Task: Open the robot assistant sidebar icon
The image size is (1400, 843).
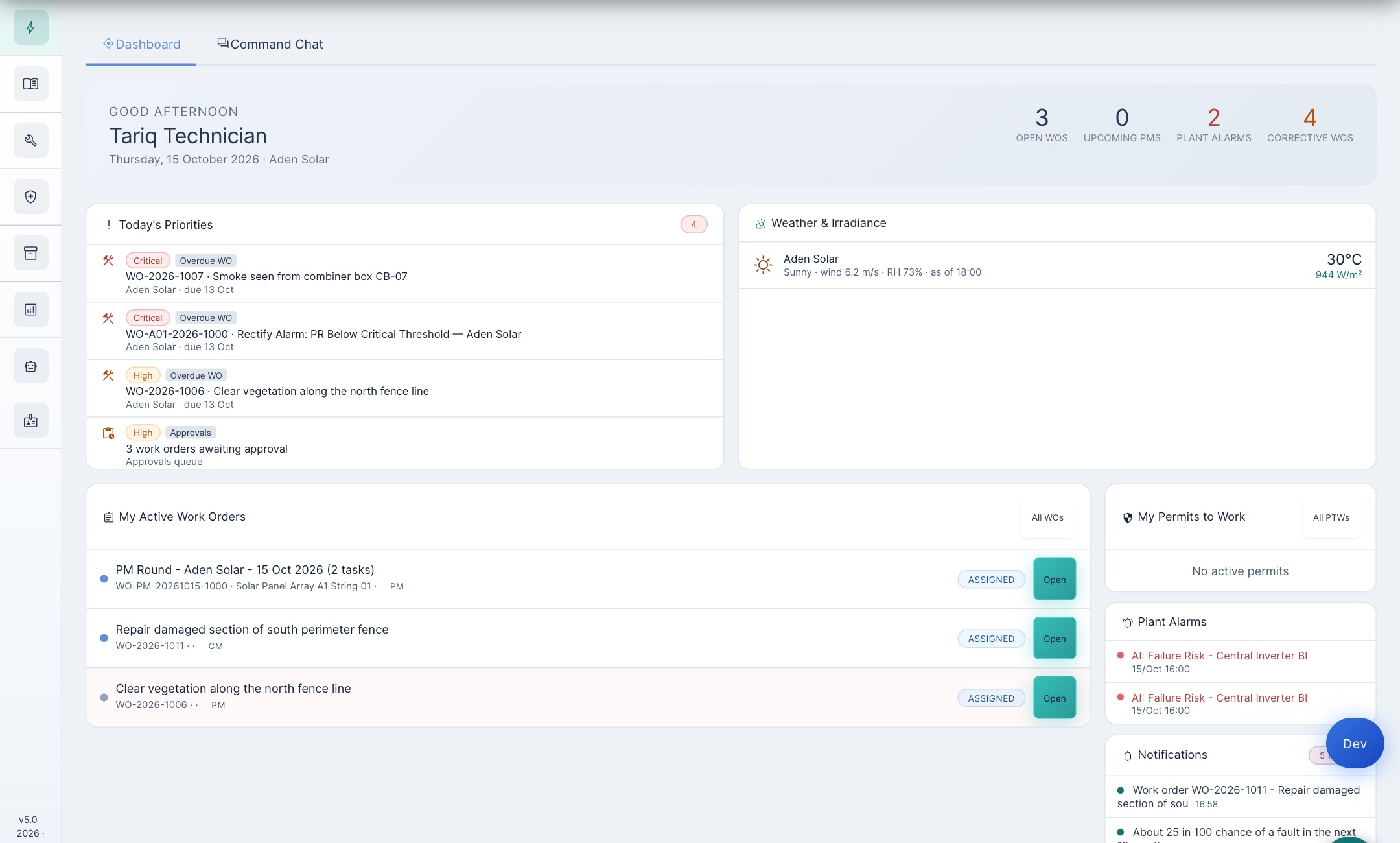Action: click(x=30, y=366)
